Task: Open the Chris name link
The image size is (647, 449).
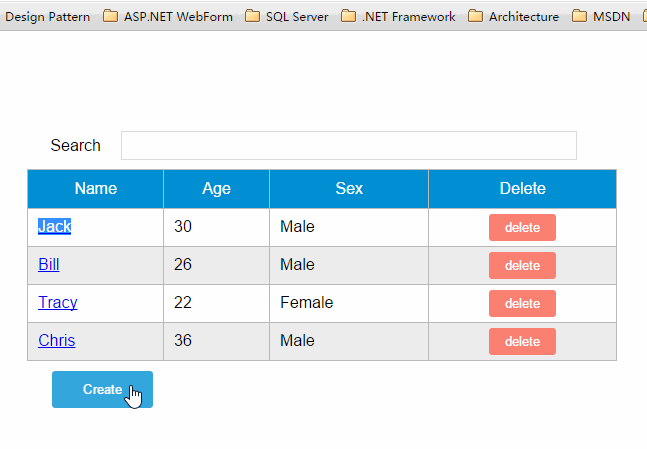Action: (57, 340)
